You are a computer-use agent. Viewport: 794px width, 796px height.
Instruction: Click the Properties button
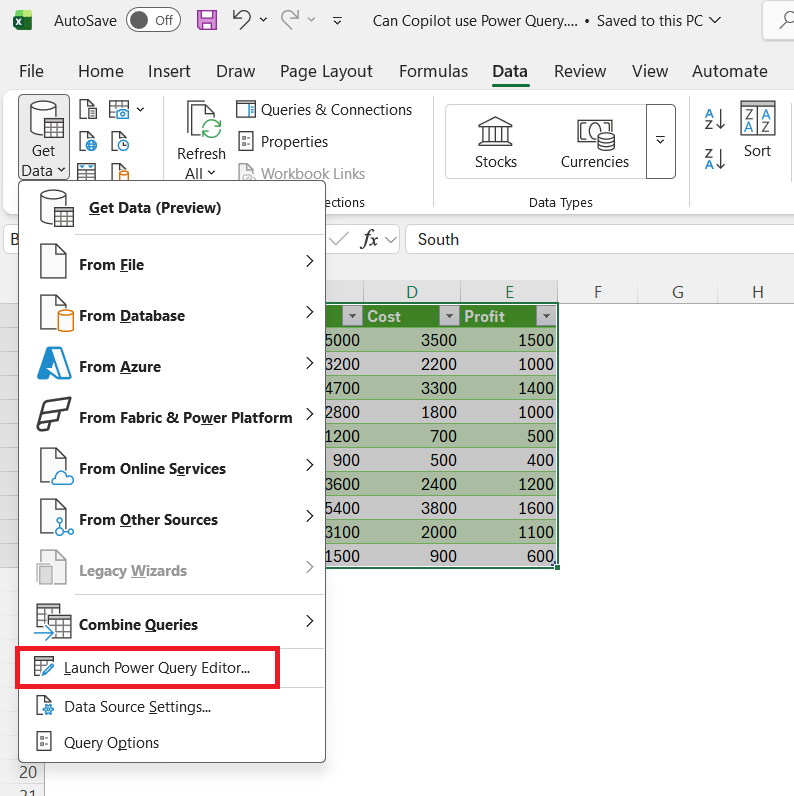[x=283, y=142]
